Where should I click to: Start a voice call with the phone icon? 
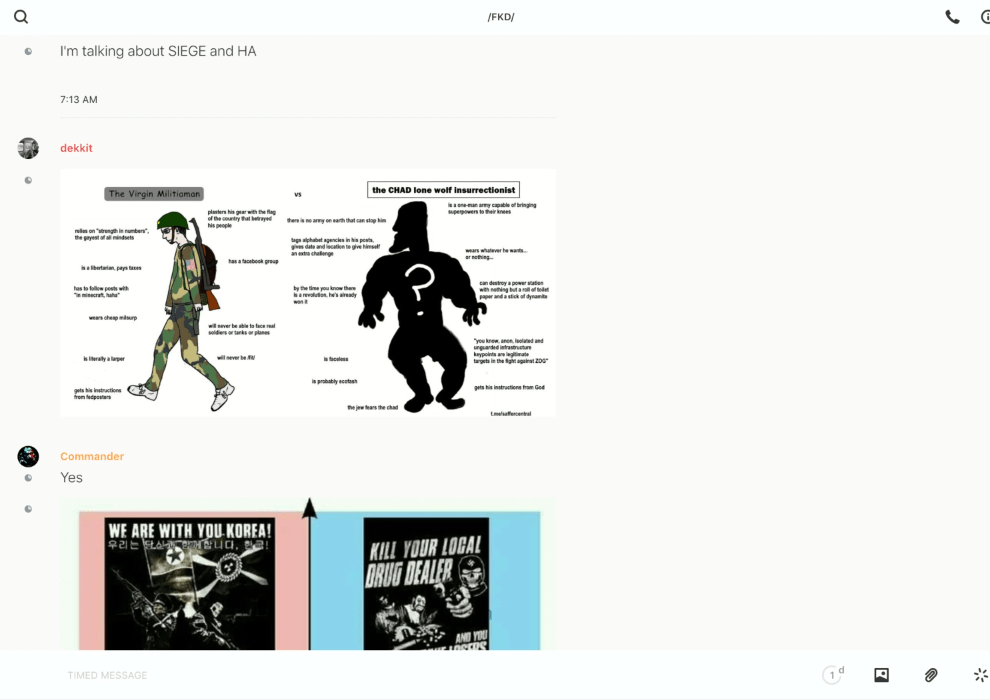coord(952,17)
